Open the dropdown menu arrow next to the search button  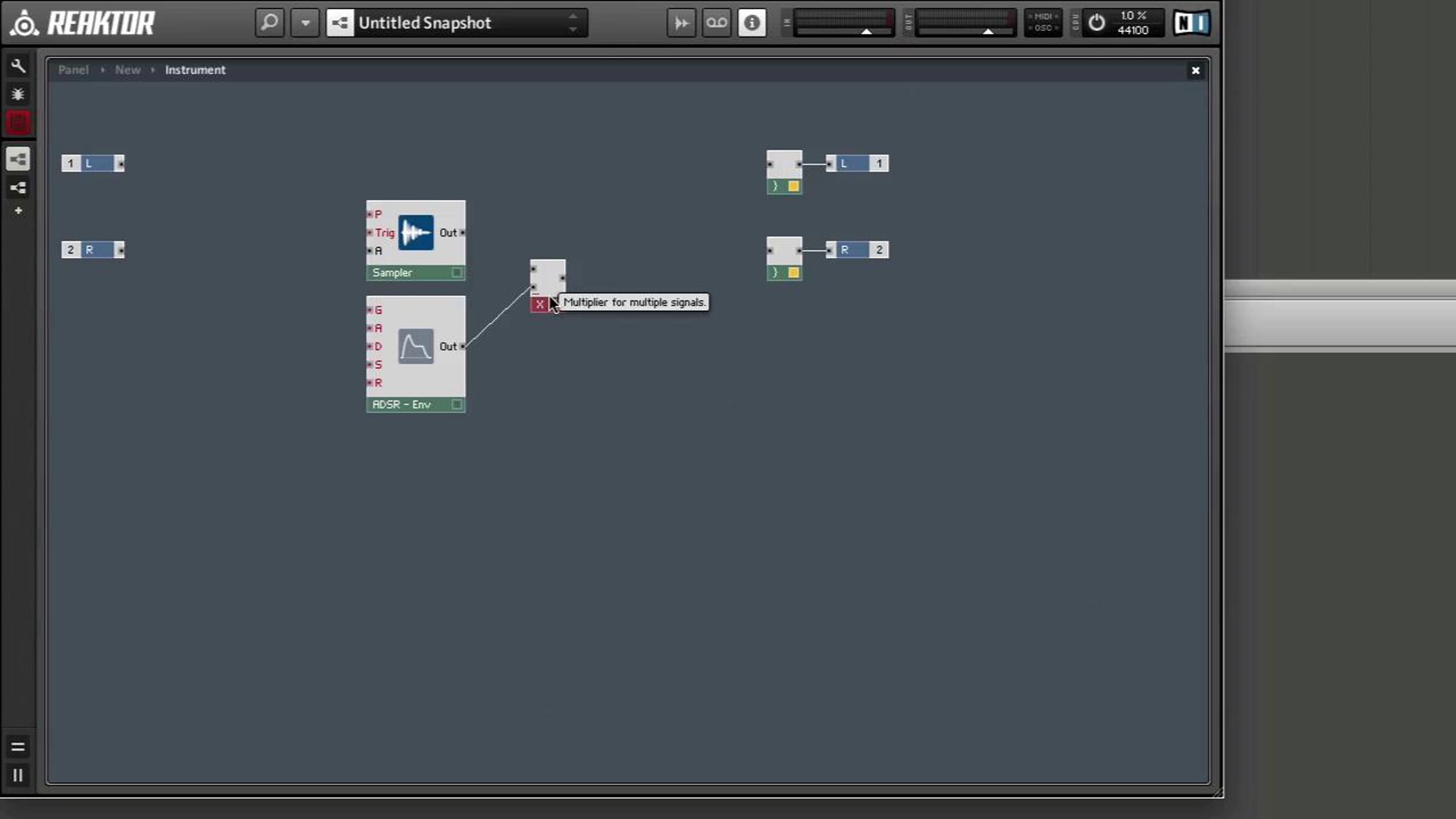point(305,23)
